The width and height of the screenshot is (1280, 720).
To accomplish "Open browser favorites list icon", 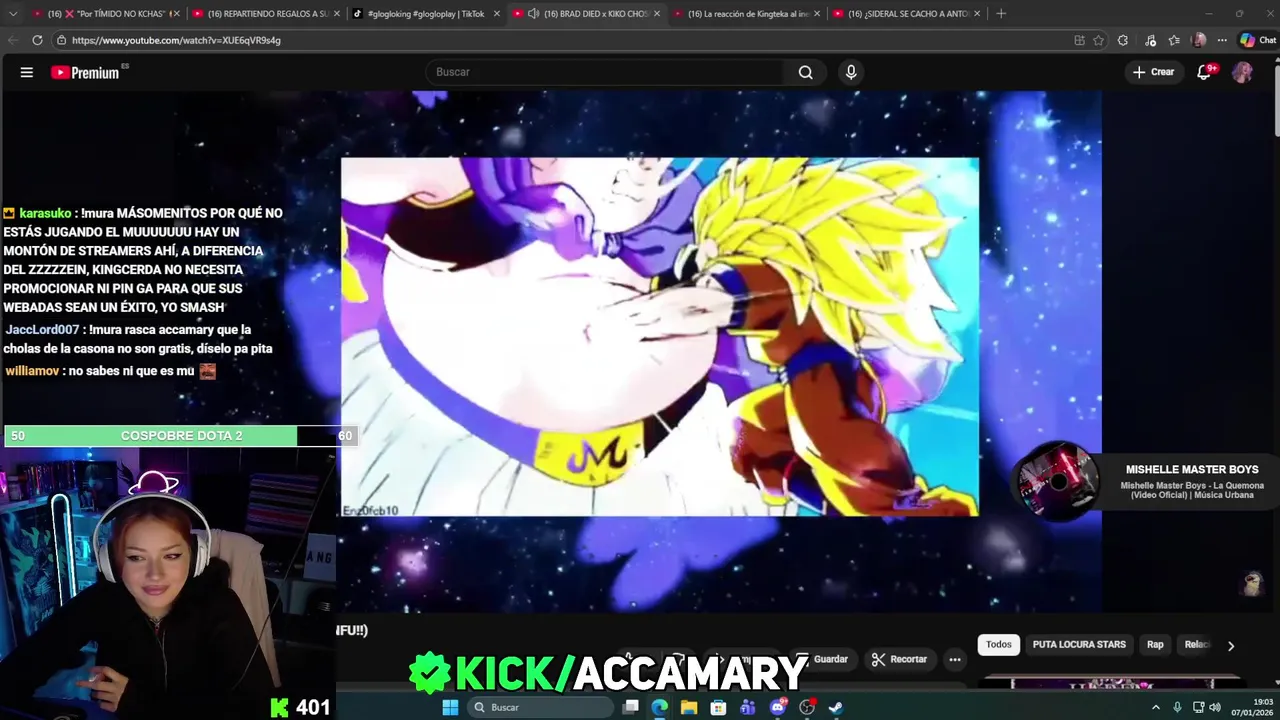I will pyautogui.click(x=1174, y=40).
